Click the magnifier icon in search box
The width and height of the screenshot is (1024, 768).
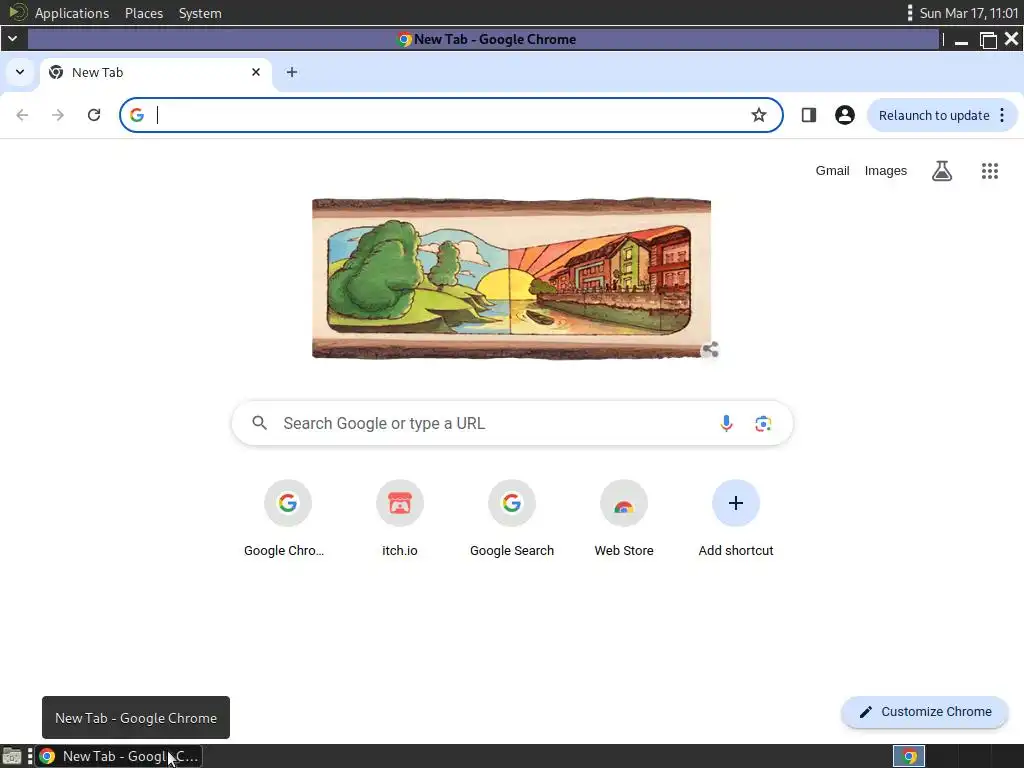(x=259, y=423)
